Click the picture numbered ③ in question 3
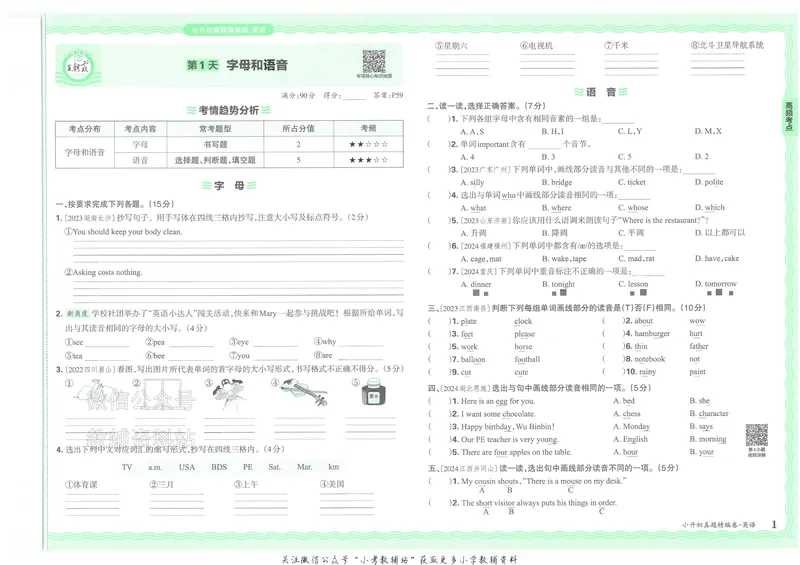800x565 pixels. click(x=228, y=394)
